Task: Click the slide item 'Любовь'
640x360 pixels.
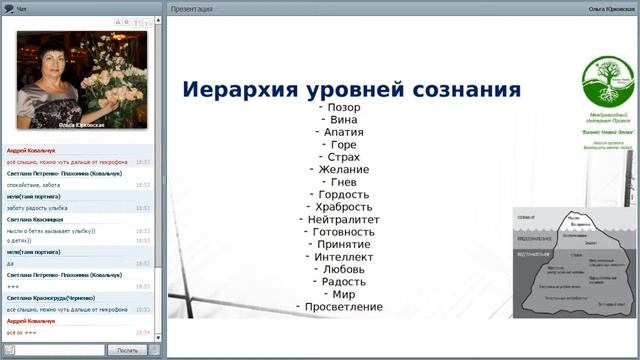Action: coord(344,269)
